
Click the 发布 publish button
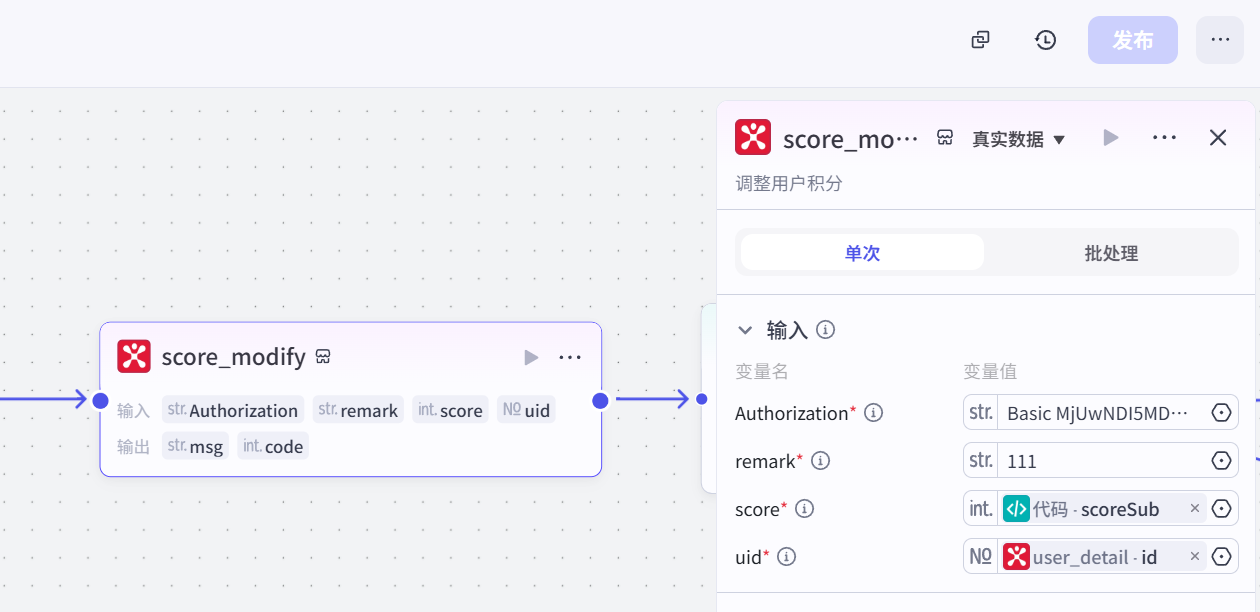pos(1132,40)
